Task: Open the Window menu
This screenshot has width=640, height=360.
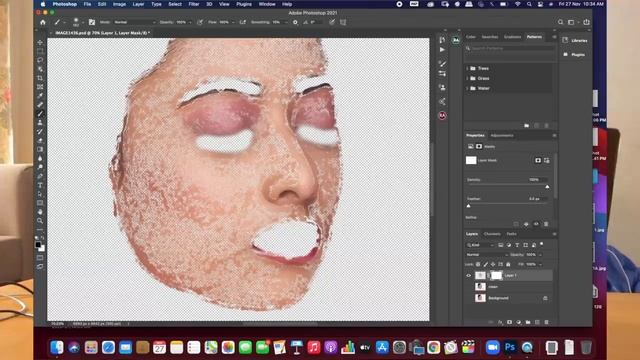Action: (267, 4)
